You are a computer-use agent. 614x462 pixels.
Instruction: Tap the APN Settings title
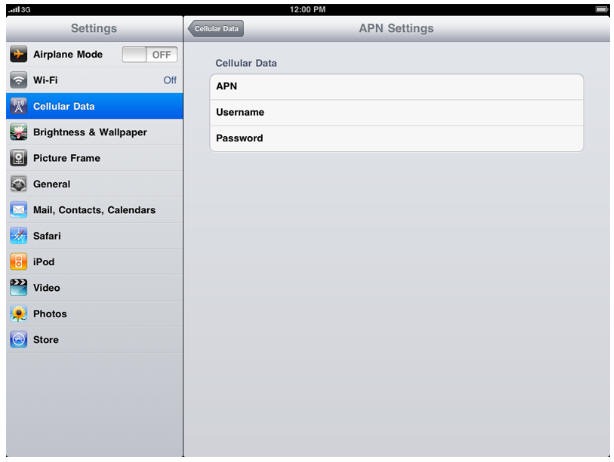click(x=396, y=28)
